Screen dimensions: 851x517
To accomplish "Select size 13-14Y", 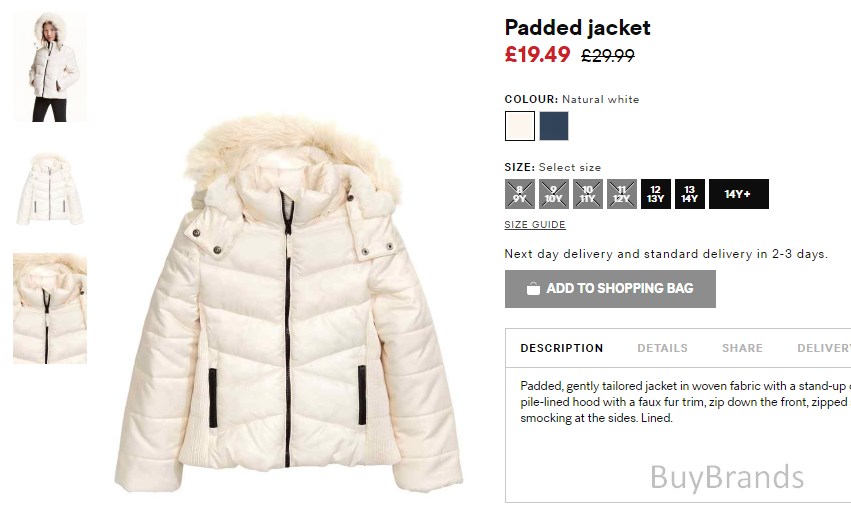I will (689, 194).
